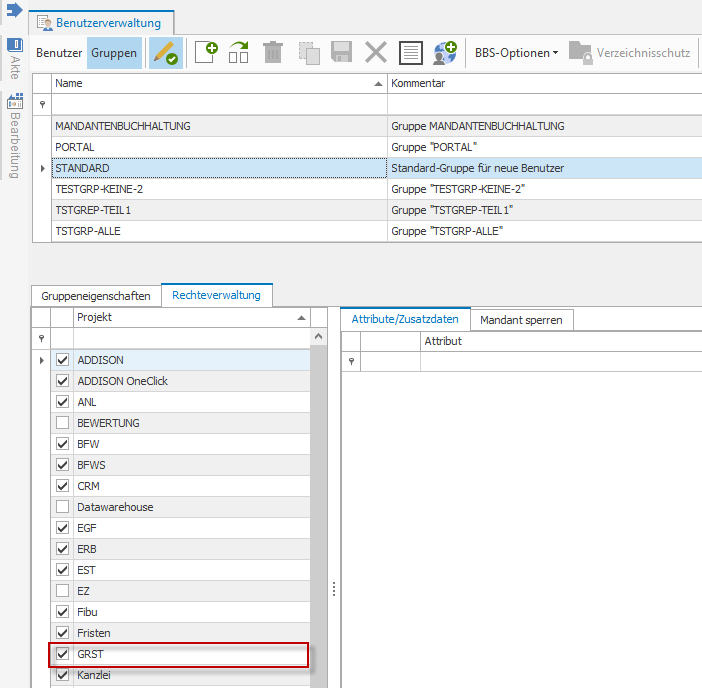Viewport: 702px width, 688px height.
Task: Click the Verzeichnisschutz folder lock icon
Action: click(581, 53)
